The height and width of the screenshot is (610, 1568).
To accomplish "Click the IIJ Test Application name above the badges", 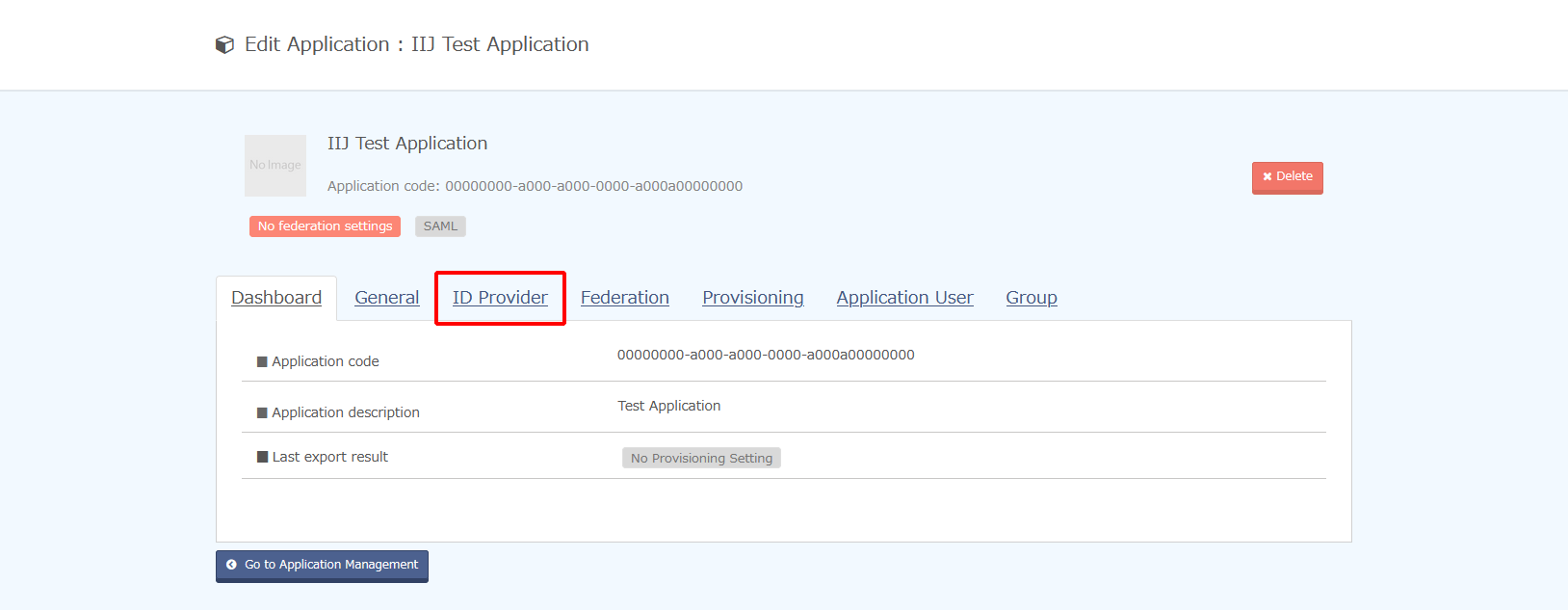I will point(407,144).
